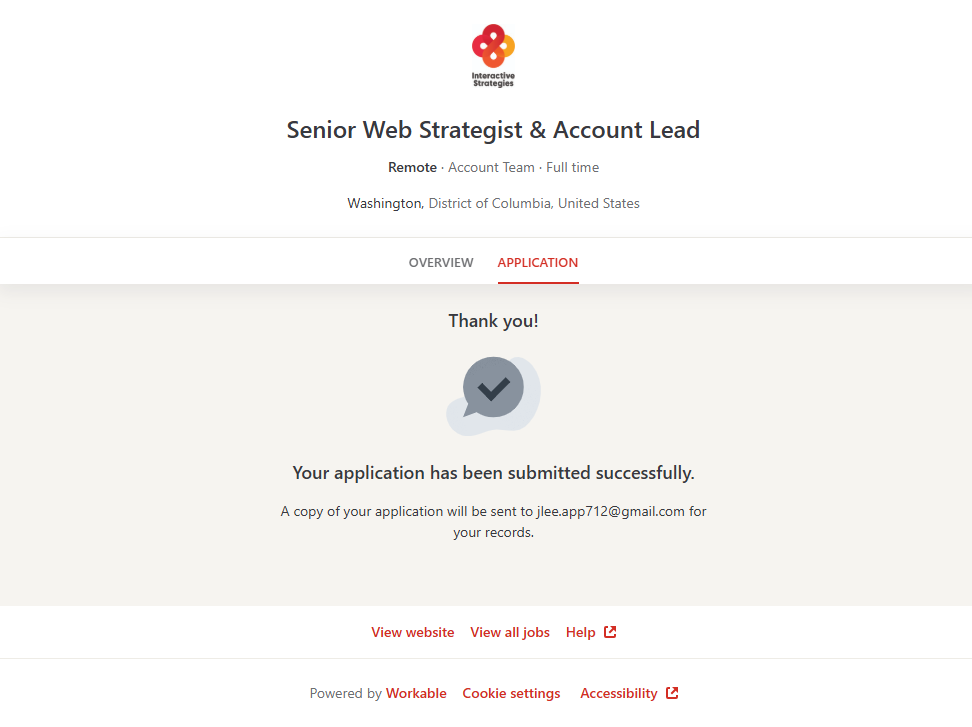The image size is (972, 727).
Task: Click the Account Team department text
Action: pyautogui.click(x=491, y=167)
